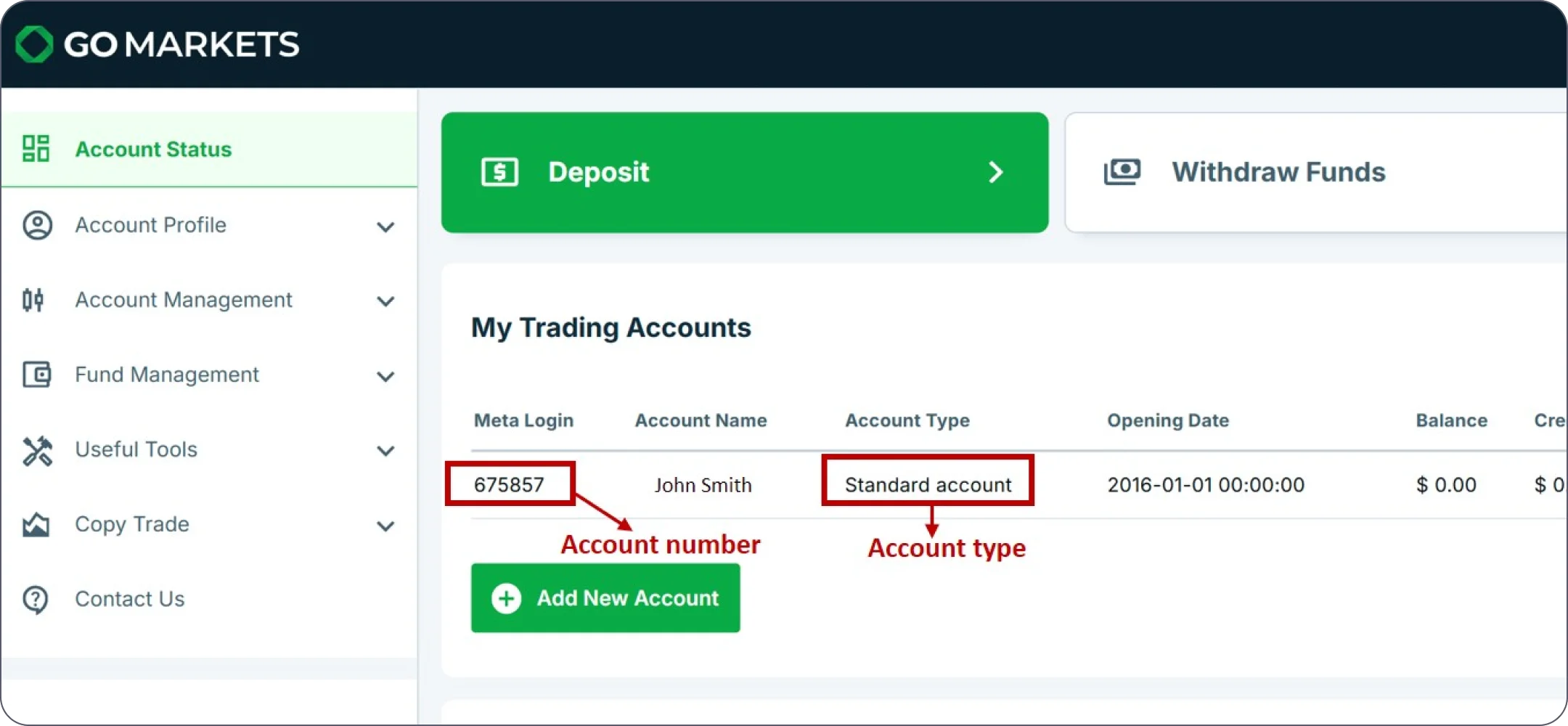Expand the Useful Tools chevron

coord(385,451)
